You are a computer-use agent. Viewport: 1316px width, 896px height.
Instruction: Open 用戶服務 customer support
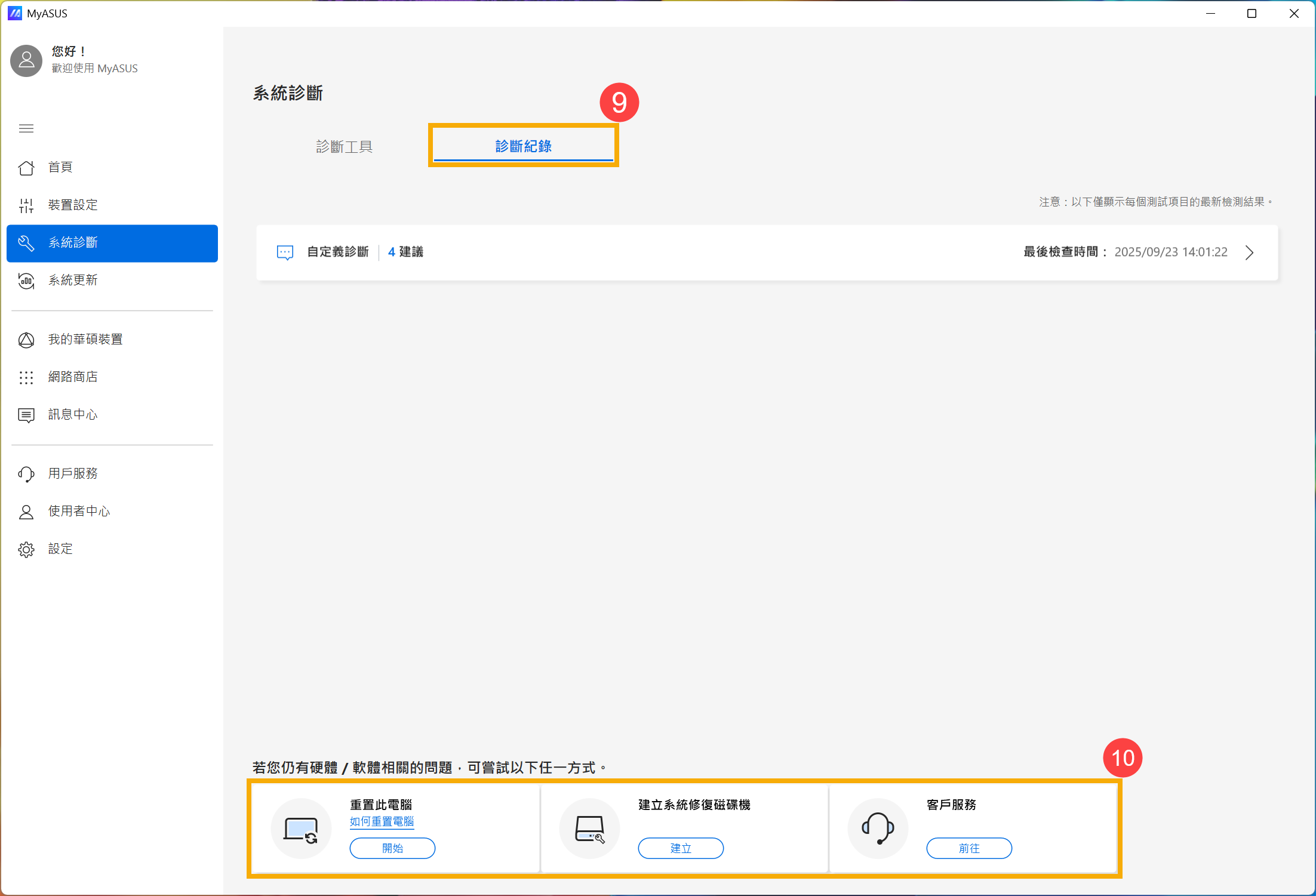(x=72, y=473)
